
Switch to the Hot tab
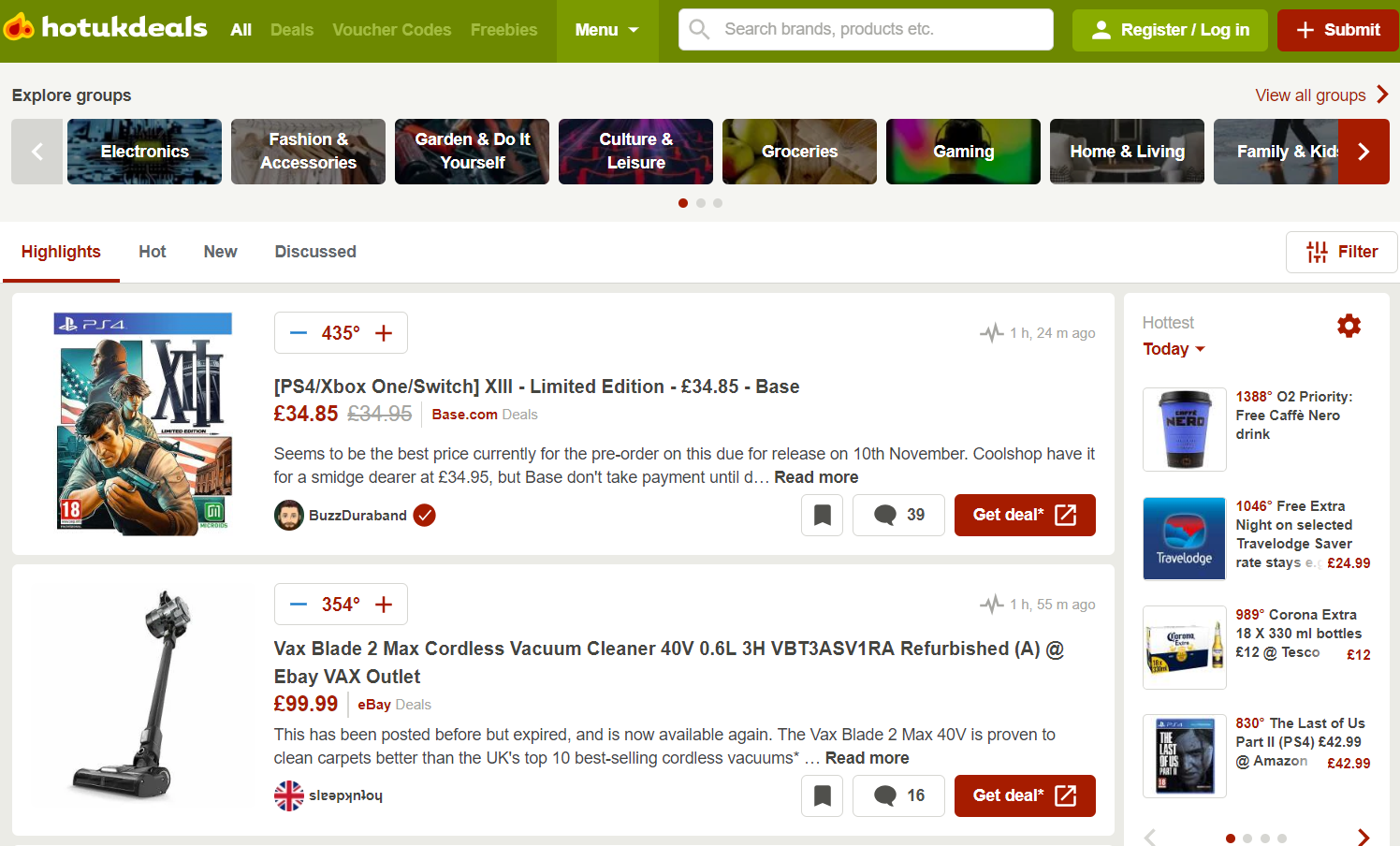(153, 252)
